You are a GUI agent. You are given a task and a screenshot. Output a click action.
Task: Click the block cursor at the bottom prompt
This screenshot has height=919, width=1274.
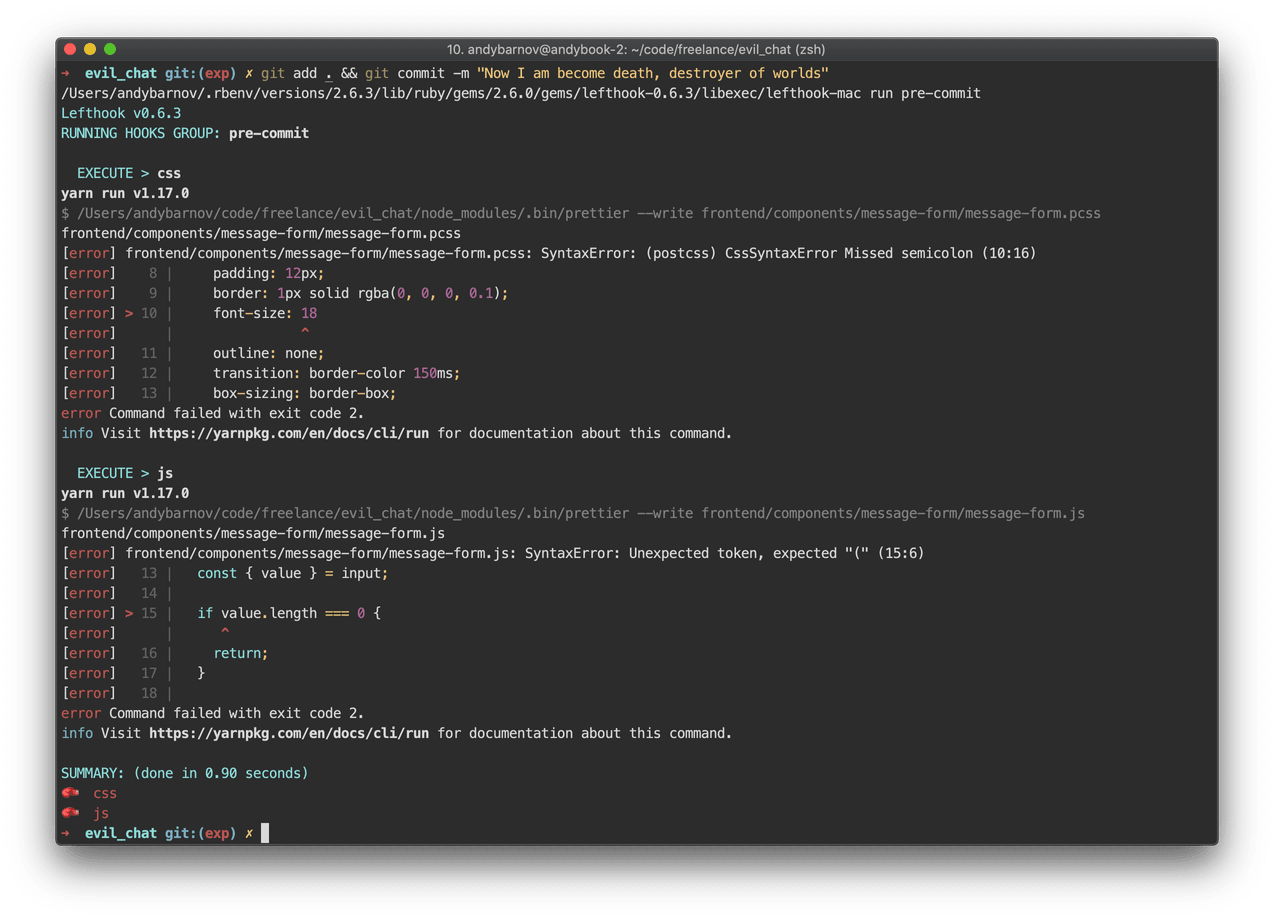click(265, 832)
